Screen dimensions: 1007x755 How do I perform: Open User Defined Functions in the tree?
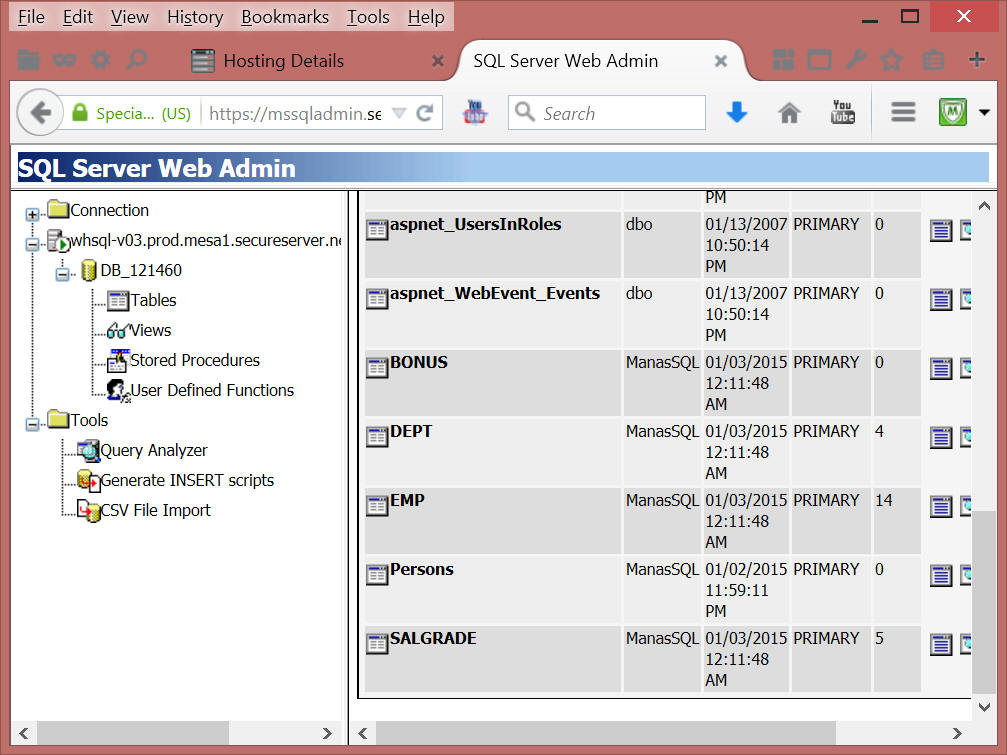212,391
